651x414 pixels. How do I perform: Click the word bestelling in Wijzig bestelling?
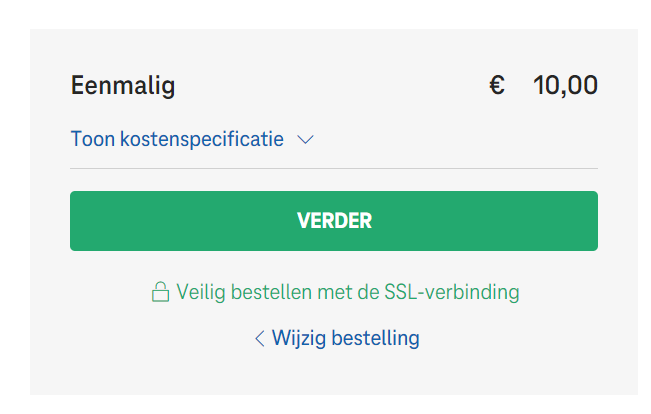pyautogui.click(x=376, y=338)
